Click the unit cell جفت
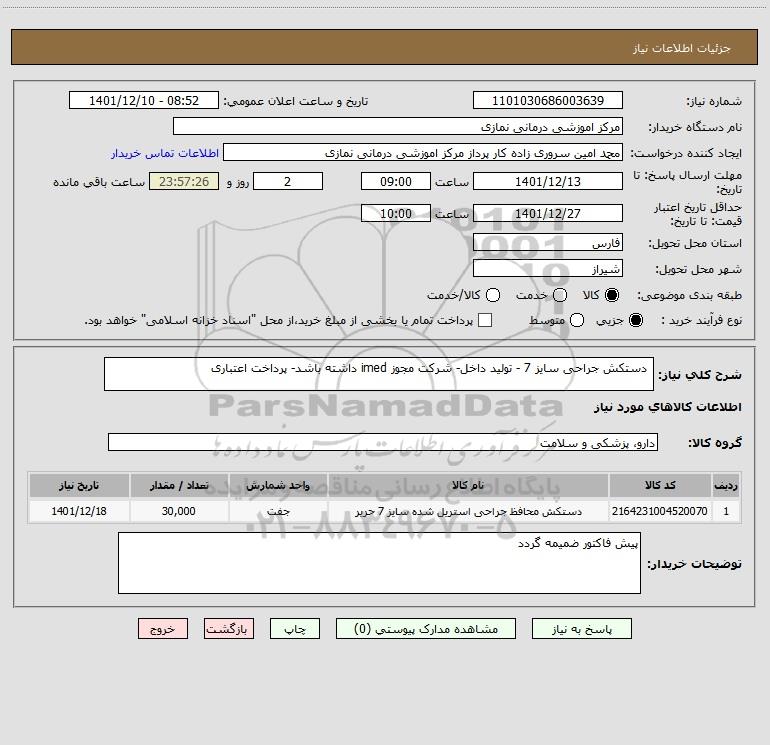Image resolution: width=770 pixels, height=745 pixels. click(278, 511)
